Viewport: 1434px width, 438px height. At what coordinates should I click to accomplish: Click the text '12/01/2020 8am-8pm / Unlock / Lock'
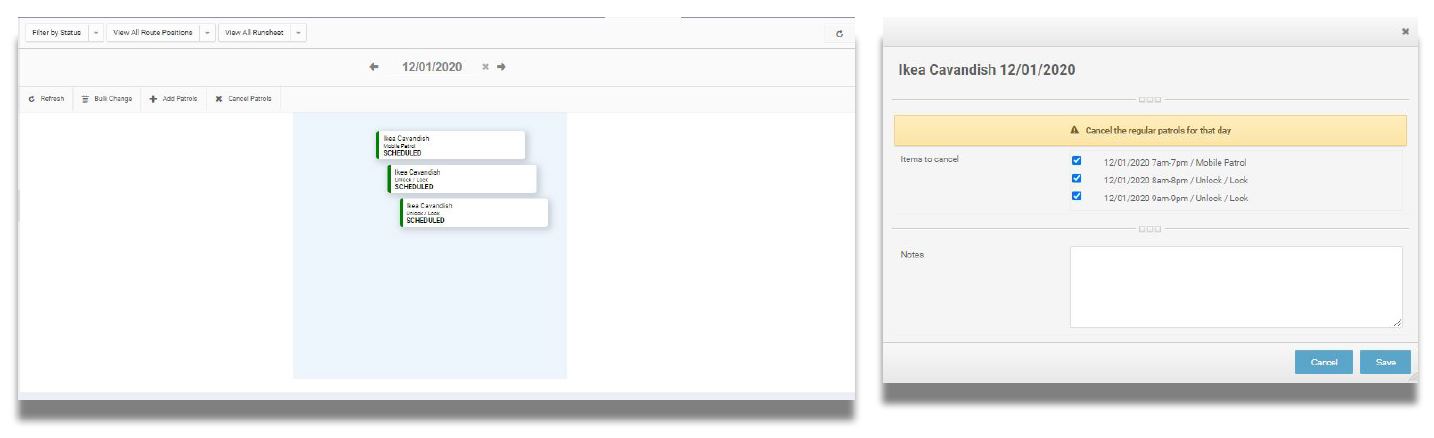coord(1176,180)
